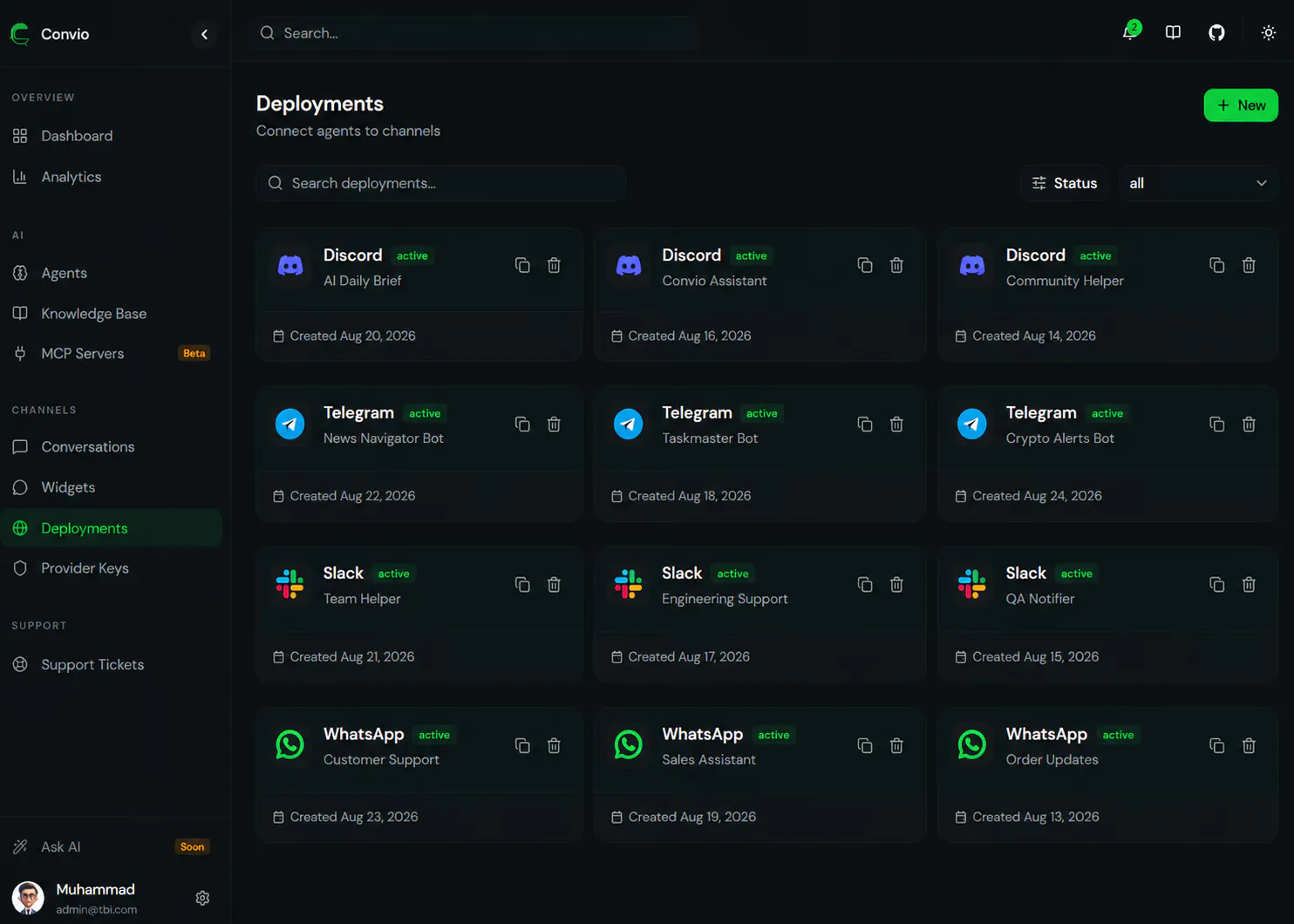Open the notifications bell
Image resolution: width=1294 pixels, height=924 pixels.
point(1130,32)
